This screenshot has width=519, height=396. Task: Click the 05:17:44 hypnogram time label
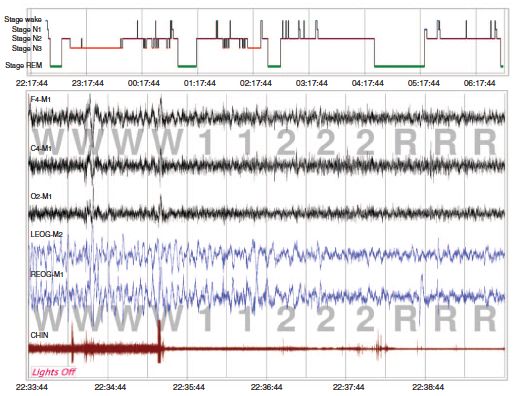click(424, 83)
